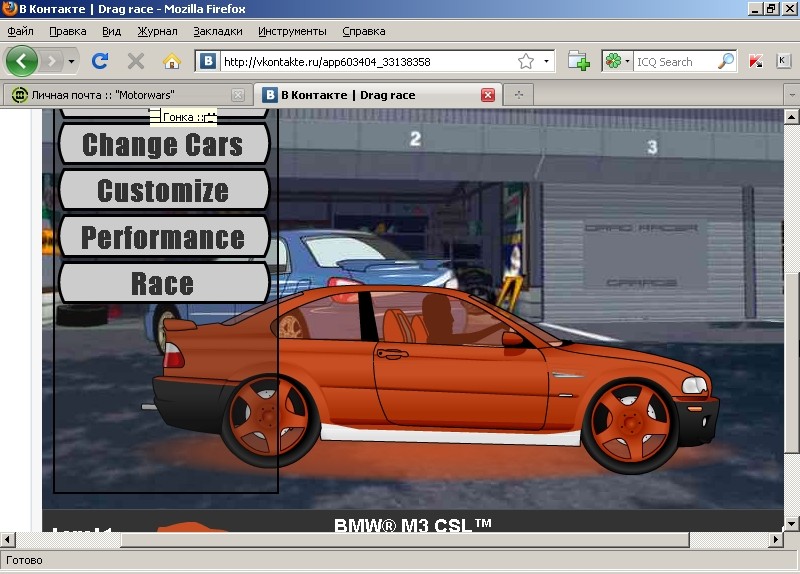800x574 pixels.
Task: Click the ICQ flower search engine icon
Action: pos(613,62)
